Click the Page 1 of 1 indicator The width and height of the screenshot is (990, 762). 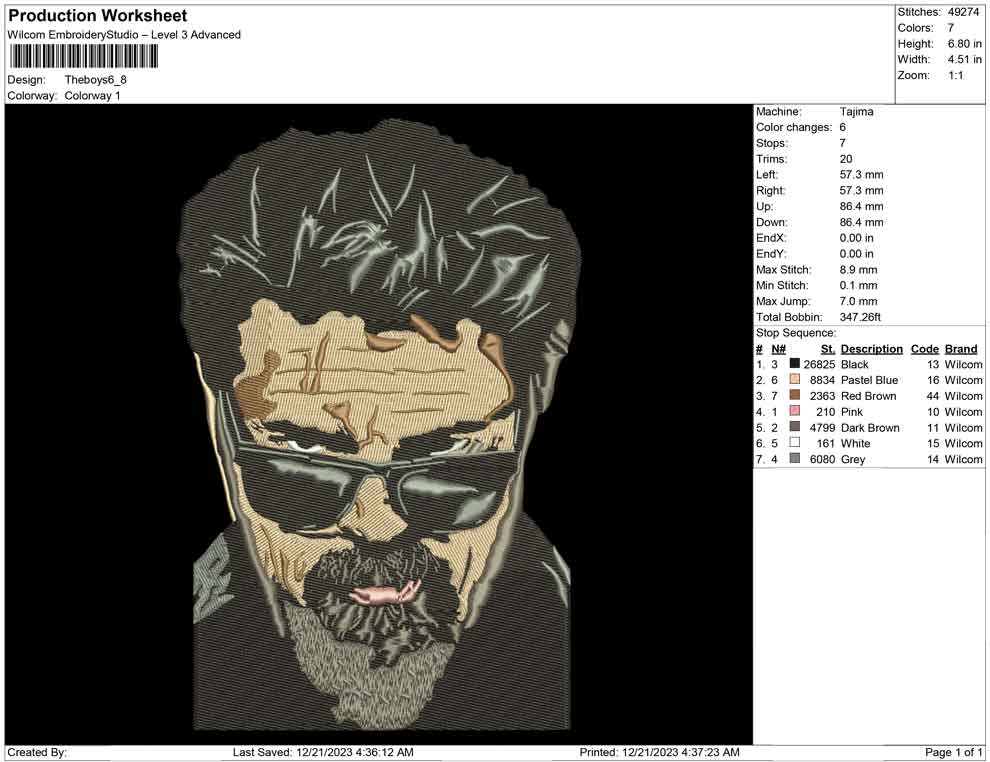click(x=954, y=752)
